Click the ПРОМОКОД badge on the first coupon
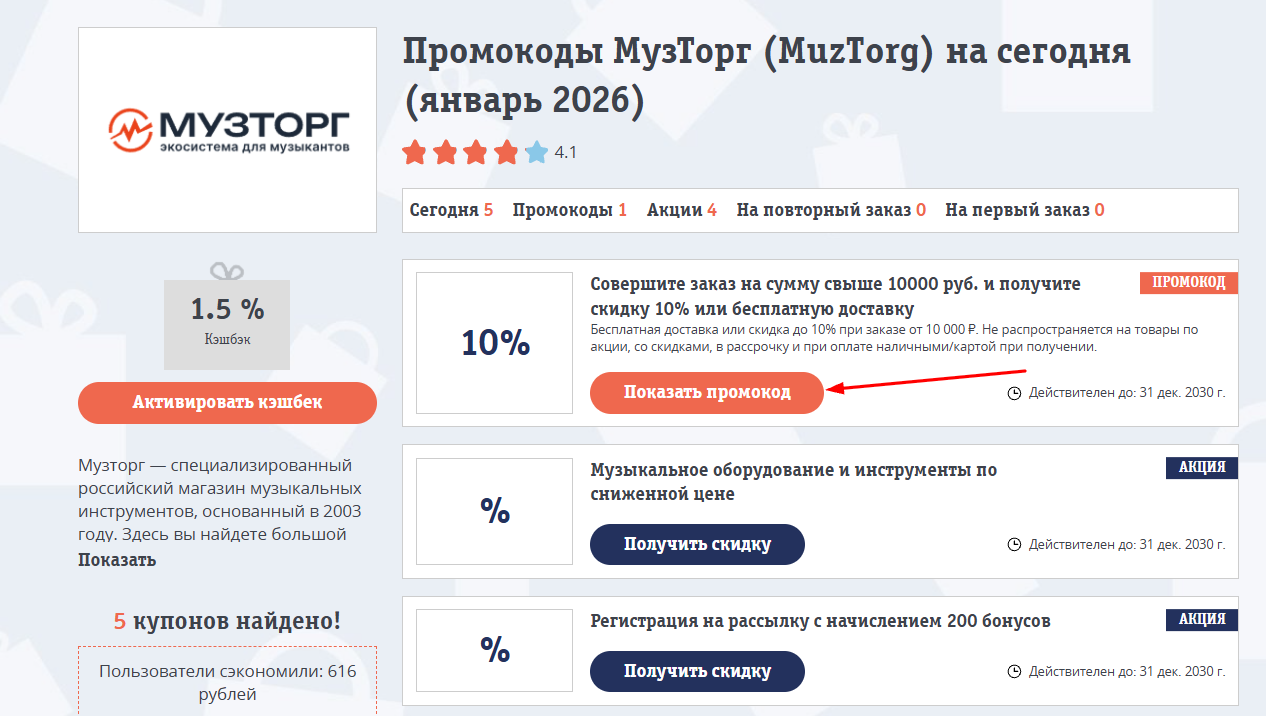This screenshot has height=716, width=1266. tap(1187, 282)
